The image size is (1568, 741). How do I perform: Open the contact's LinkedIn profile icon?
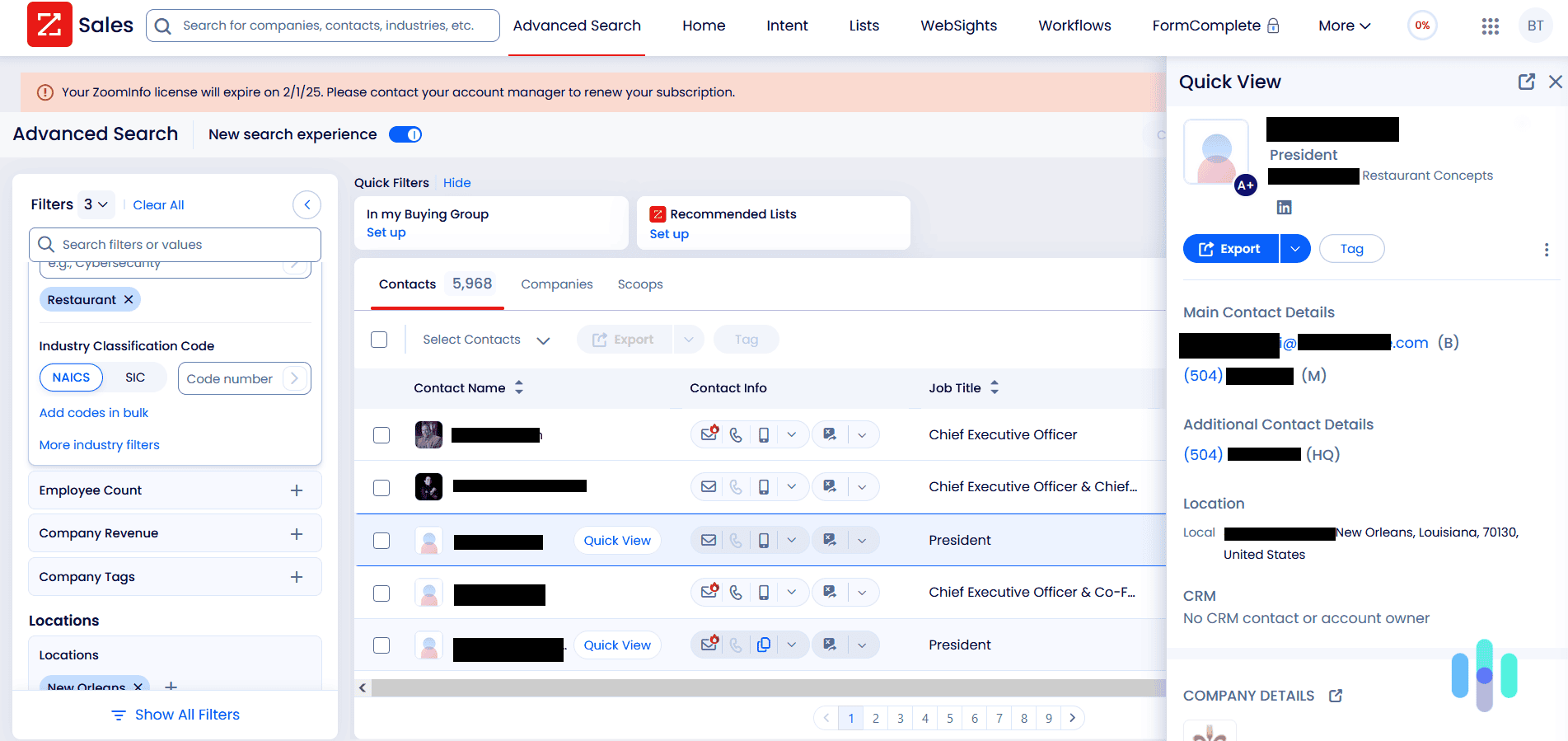pos(1284,208)
